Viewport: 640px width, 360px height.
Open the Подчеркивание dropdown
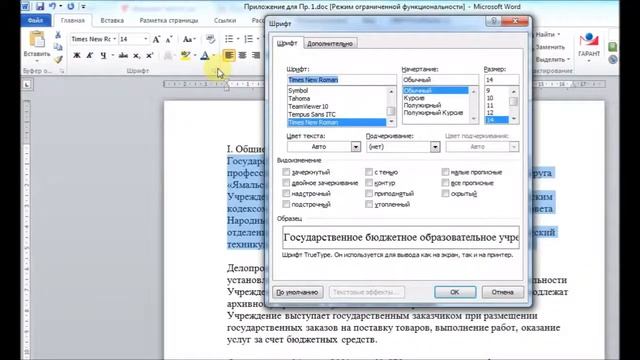(x=435, y=147)
